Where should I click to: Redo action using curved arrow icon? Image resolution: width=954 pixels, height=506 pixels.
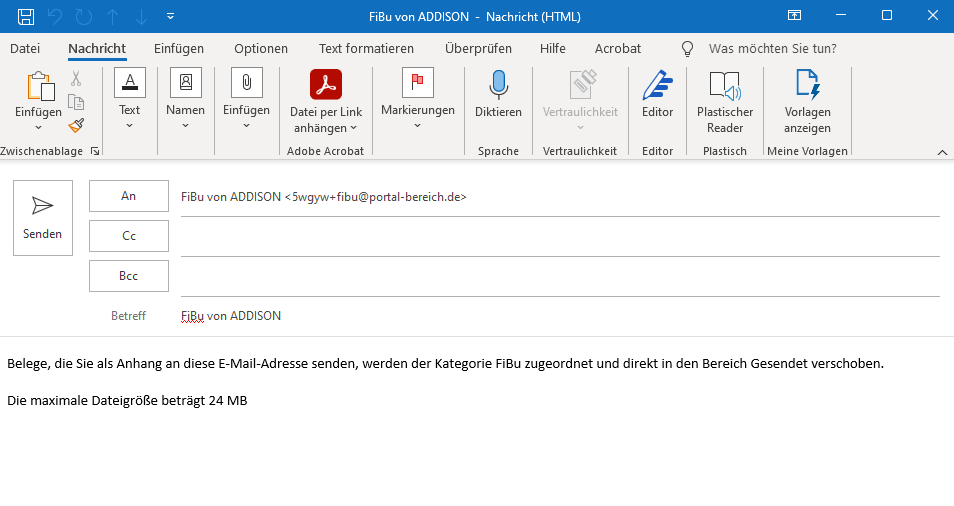click(84, 16)
